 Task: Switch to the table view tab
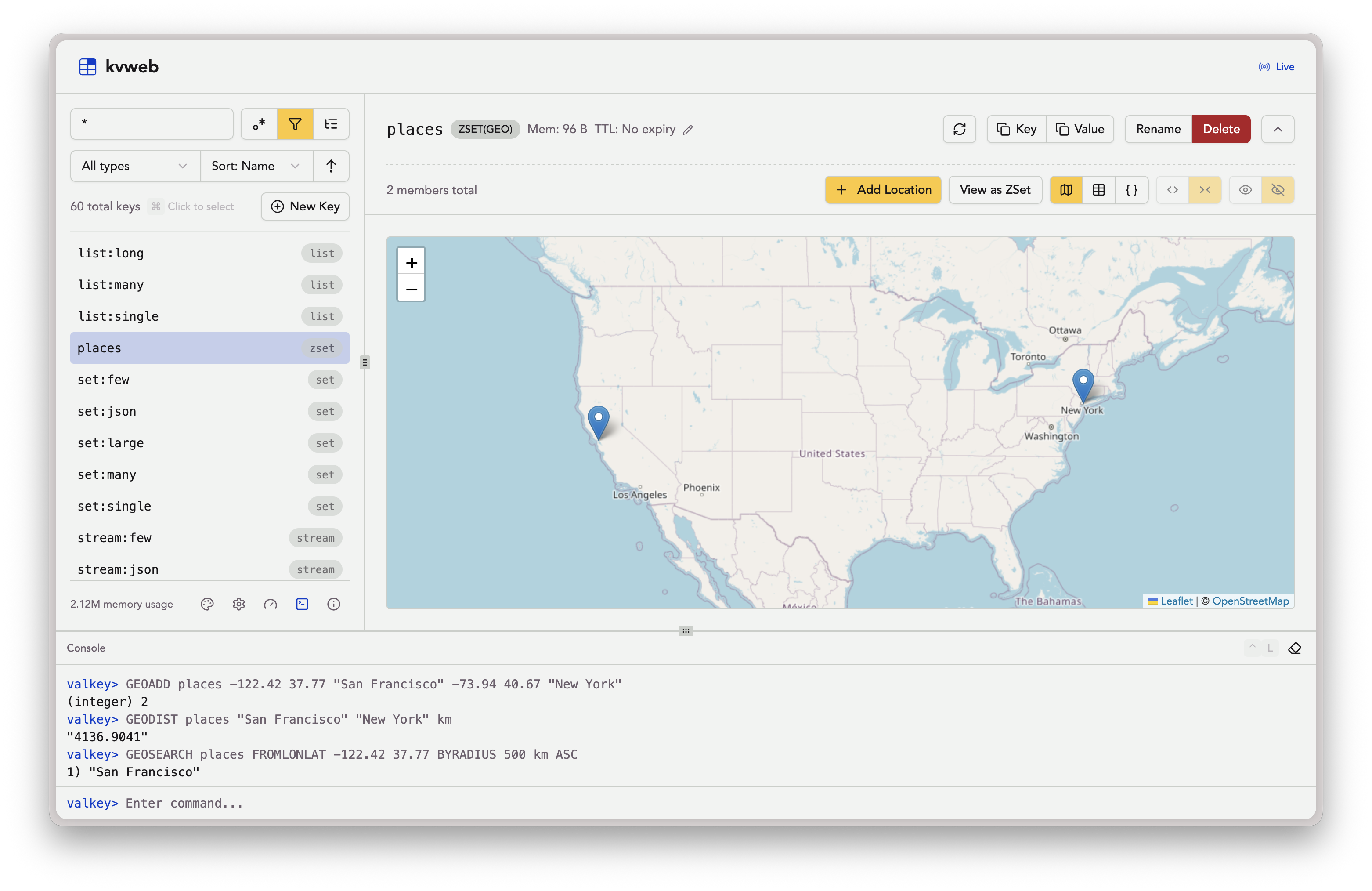pos(1099,190)
